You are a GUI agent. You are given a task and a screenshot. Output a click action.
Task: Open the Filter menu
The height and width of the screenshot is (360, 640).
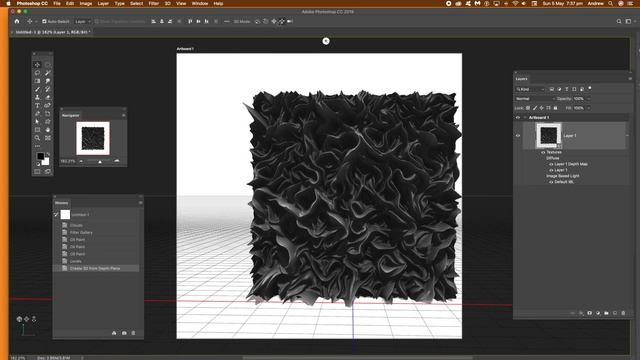pos(154,3)
